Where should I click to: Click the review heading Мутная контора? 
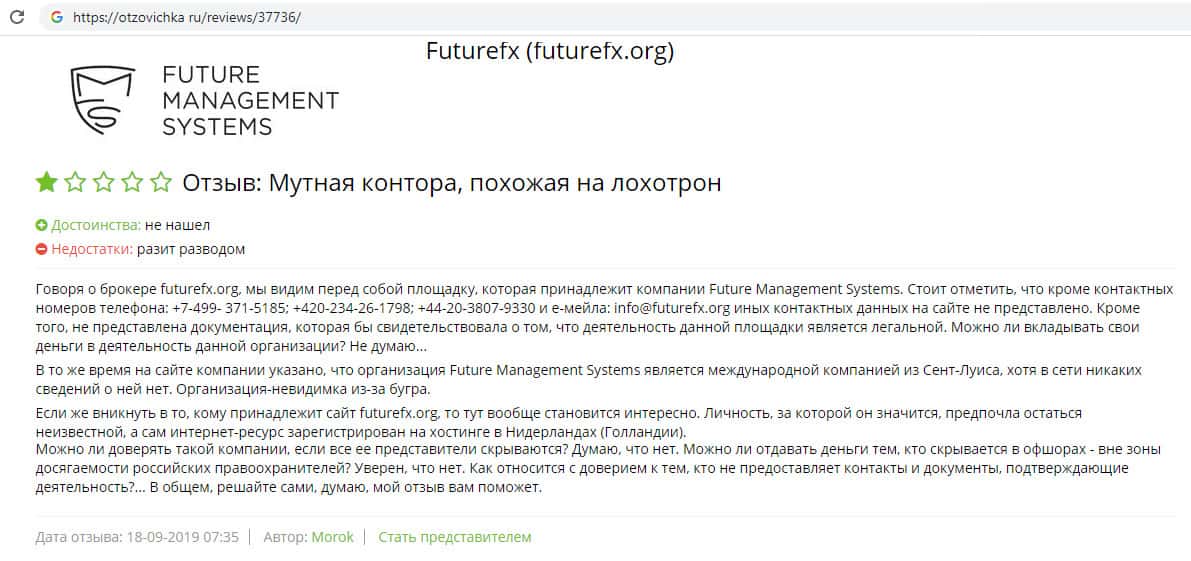coord(452,183)
